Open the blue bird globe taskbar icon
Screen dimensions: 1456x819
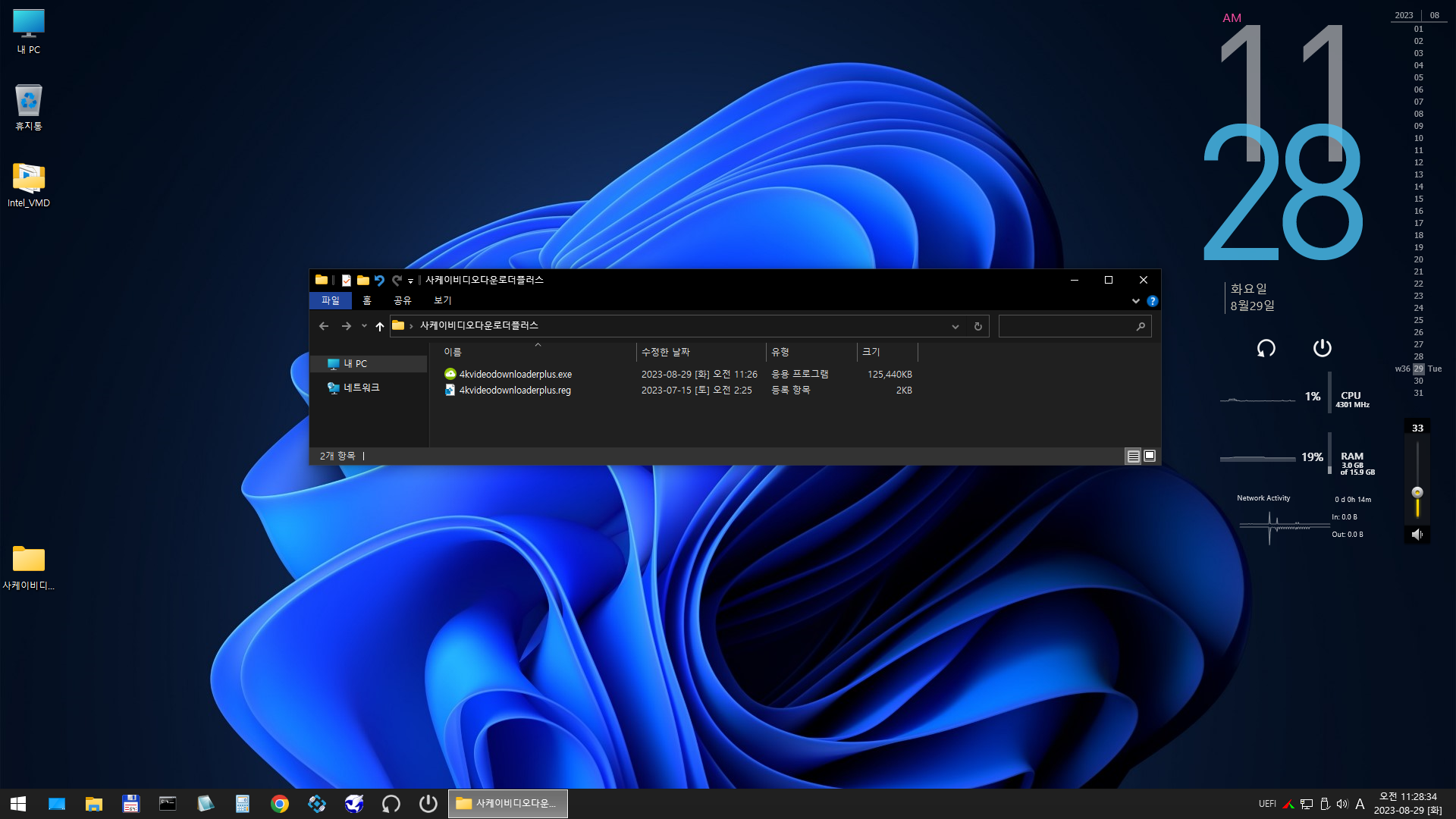pos(354,804)
